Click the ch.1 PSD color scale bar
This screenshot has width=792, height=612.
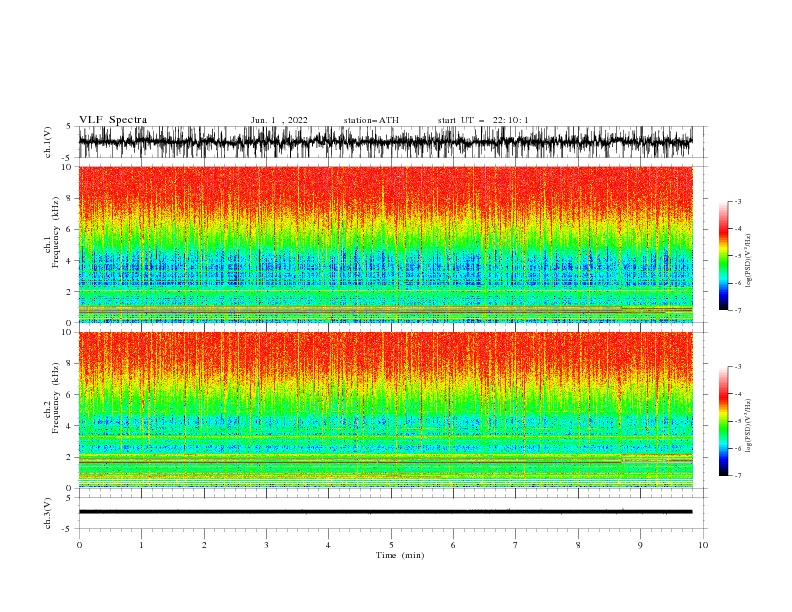coord(723,256)
